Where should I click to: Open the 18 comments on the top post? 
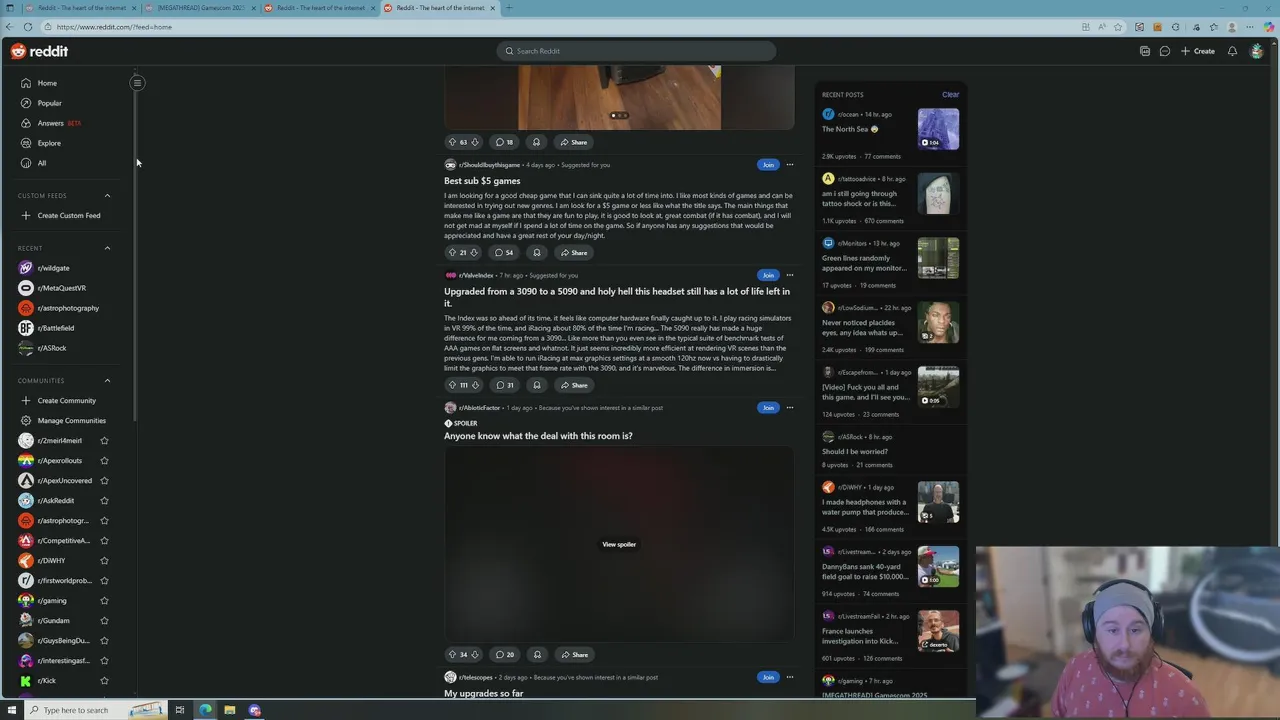[x=504, y=142]
